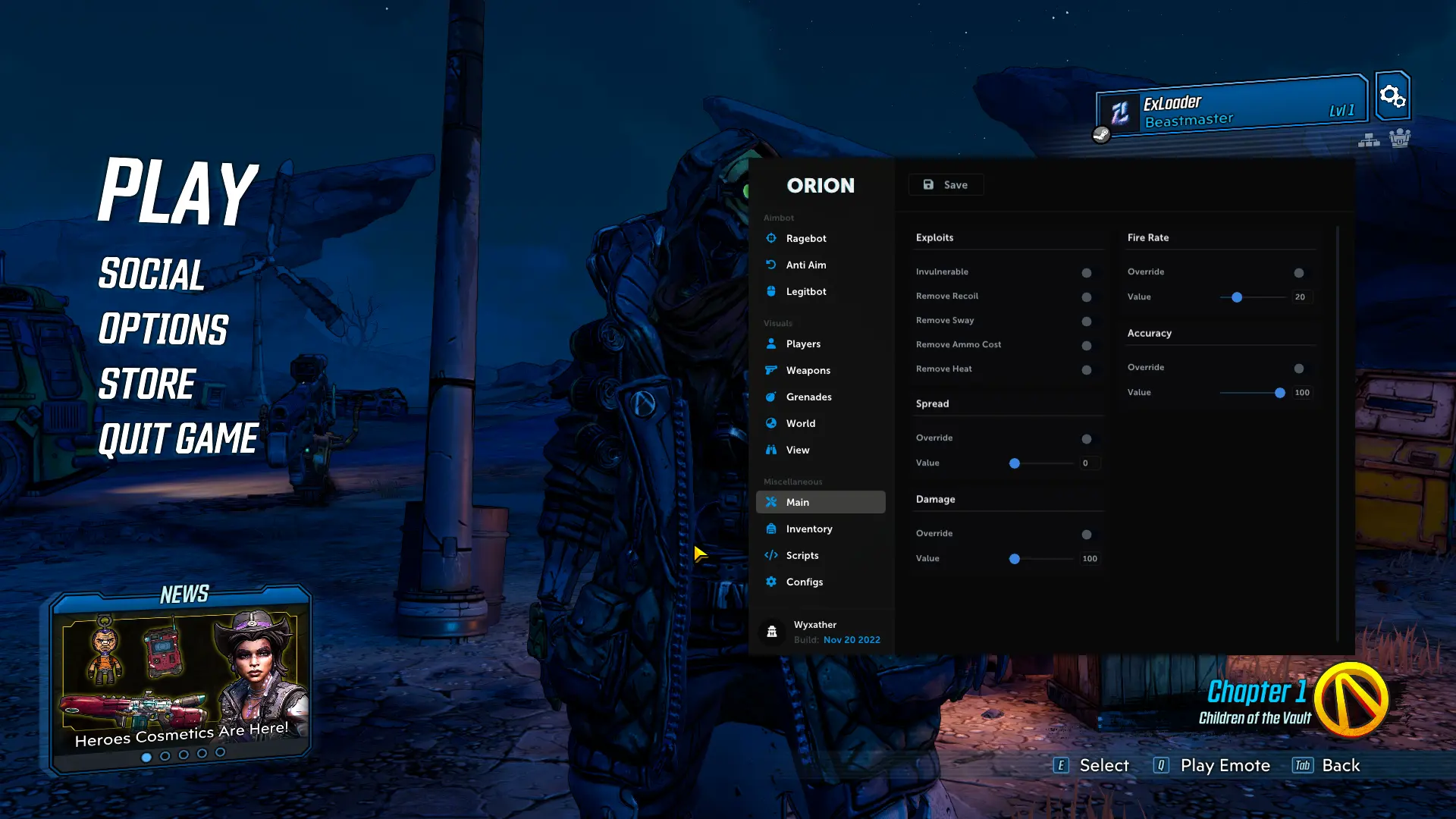Expand the View visuals section
The height and width of the screenshot is (819, 1456).
tap(798, 449)
